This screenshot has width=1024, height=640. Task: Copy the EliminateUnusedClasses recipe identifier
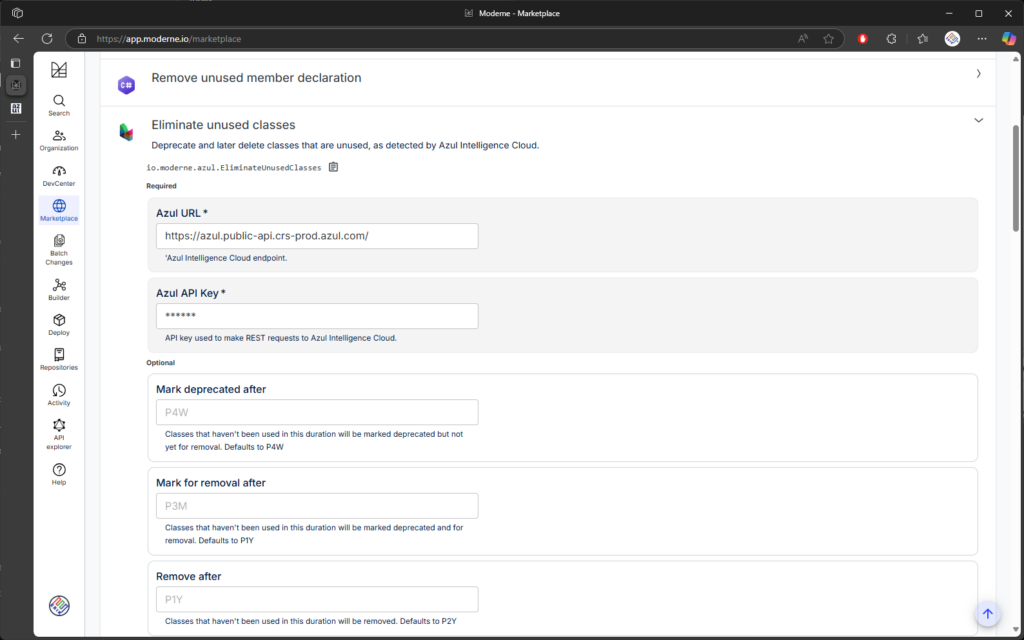click(333, 167)
